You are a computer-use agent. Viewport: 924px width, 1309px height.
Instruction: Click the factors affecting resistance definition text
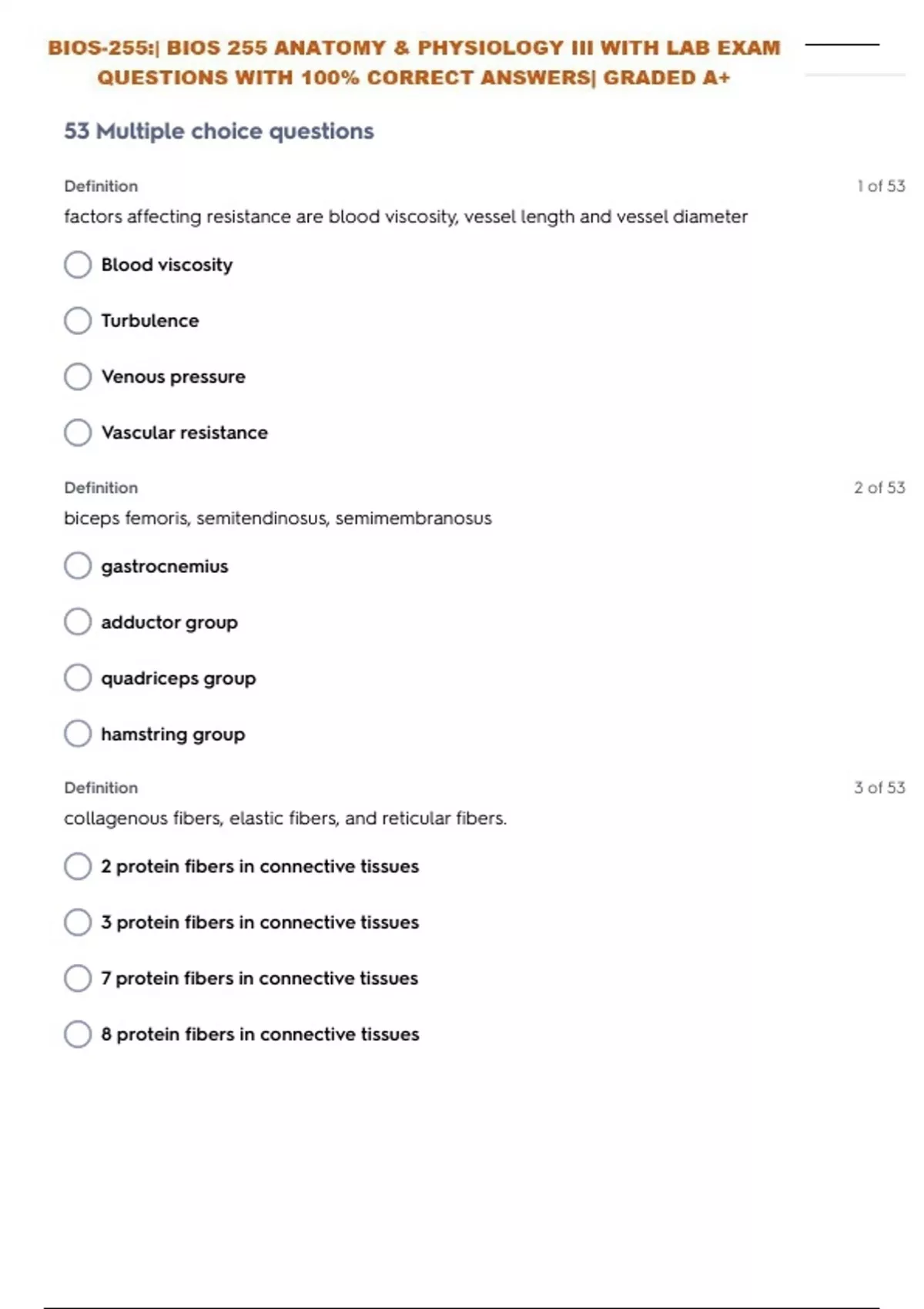click(405, 217)
